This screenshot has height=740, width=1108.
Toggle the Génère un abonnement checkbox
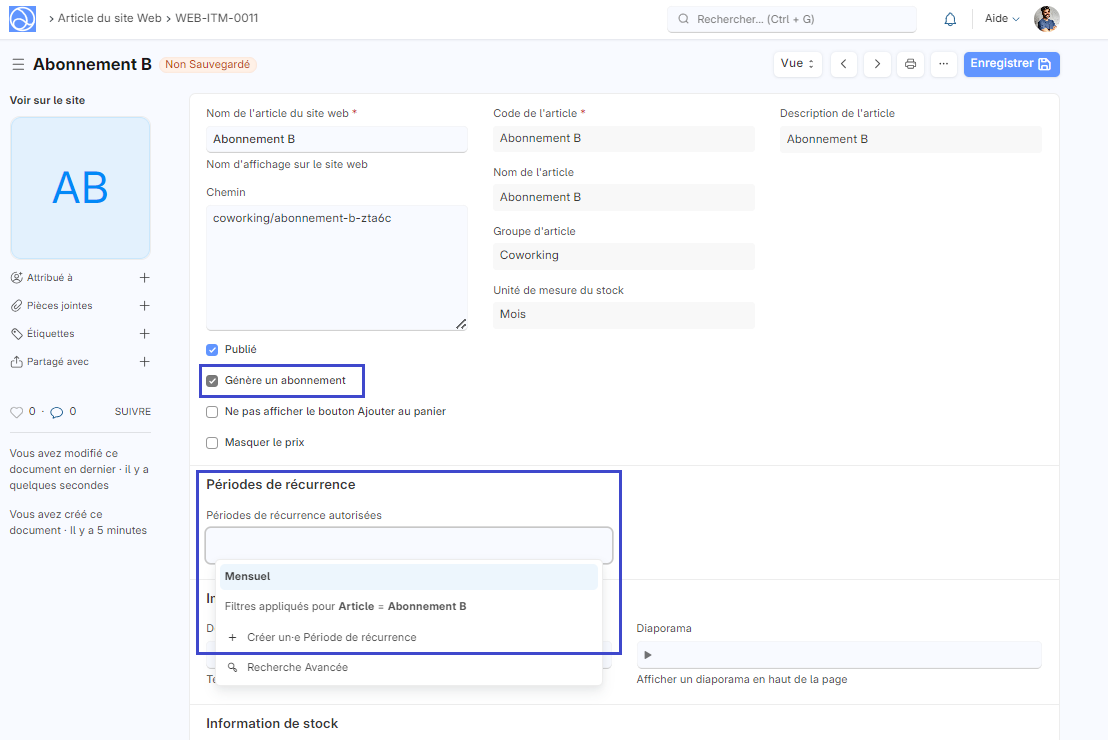pyautogui.click(x=212, y=381)
